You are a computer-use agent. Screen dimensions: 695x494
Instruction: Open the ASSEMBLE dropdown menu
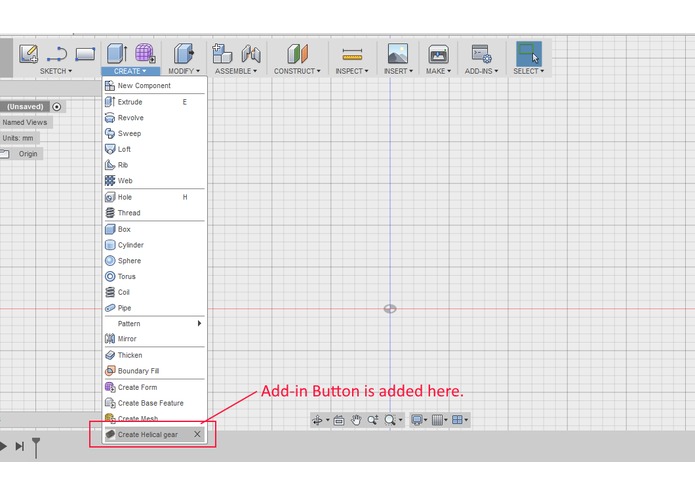pyautogui.click(x=236, y=71)
